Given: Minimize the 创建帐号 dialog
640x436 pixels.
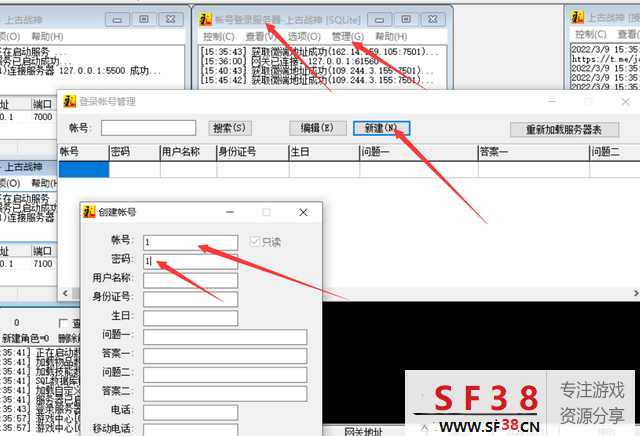Looking at the screenshot, I should click(230, 212).
